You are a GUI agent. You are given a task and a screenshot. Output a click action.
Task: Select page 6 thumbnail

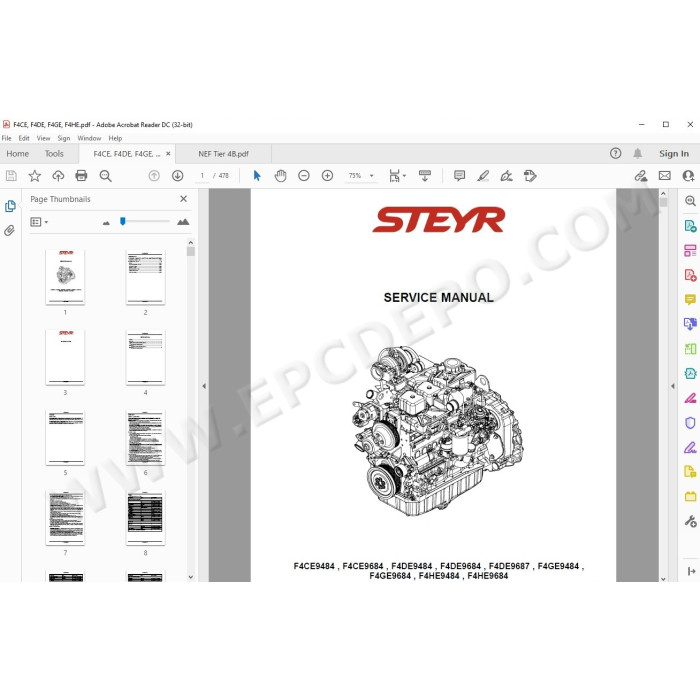coord(146,438)
